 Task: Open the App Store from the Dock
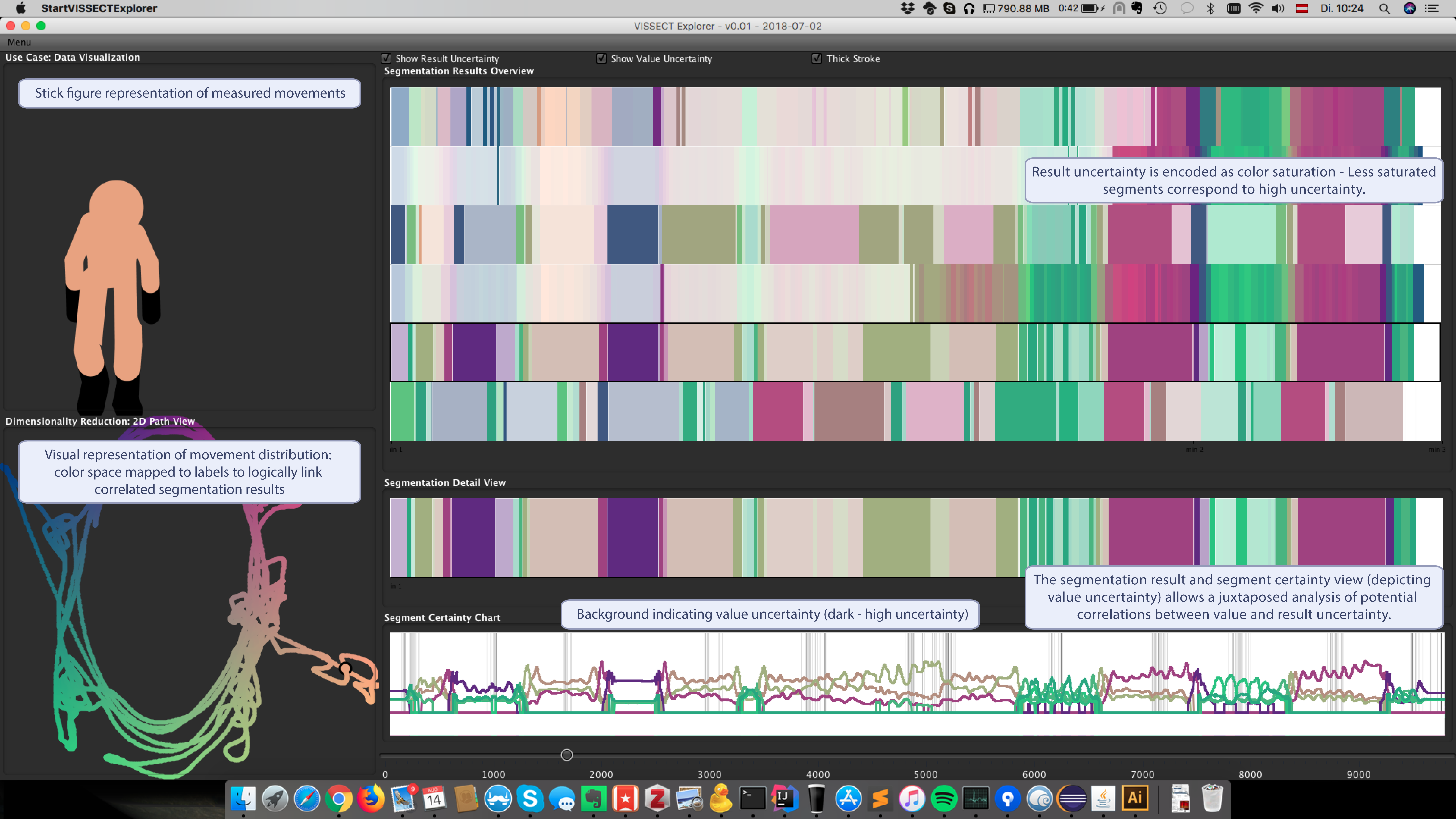click(848, 799)
